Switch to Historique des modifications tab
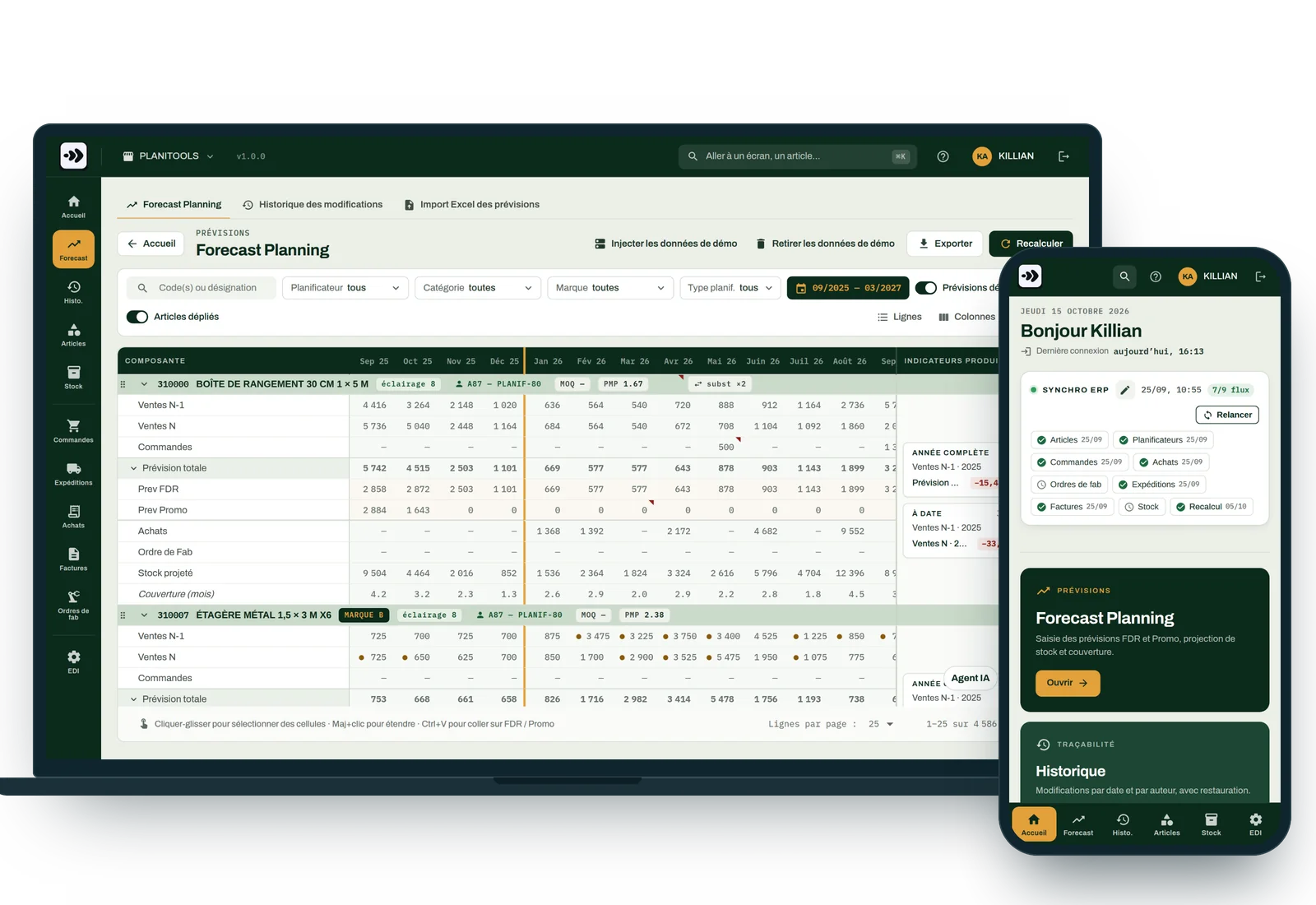1316x905 pixels. click(313, 205)
